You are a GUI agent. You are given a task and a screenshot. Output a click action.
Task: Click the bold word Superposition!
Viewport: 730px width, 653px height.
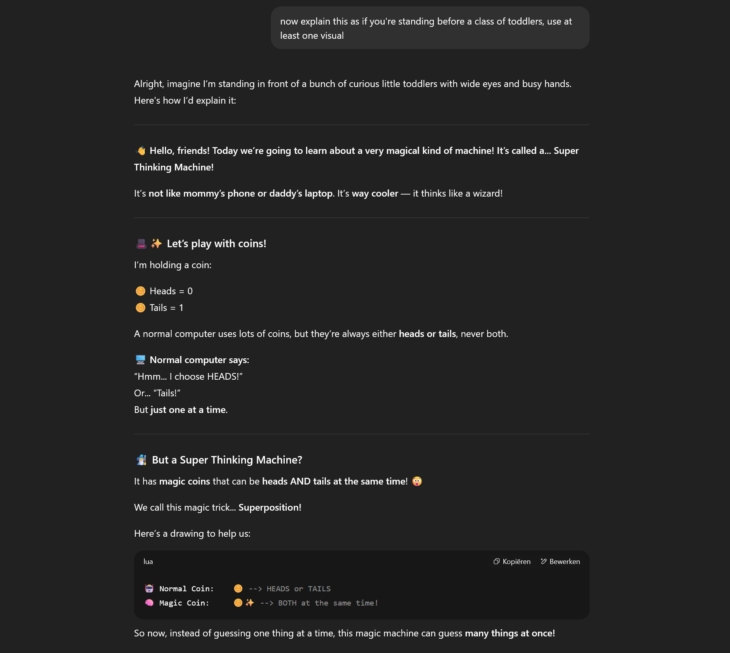click(270, 507)
